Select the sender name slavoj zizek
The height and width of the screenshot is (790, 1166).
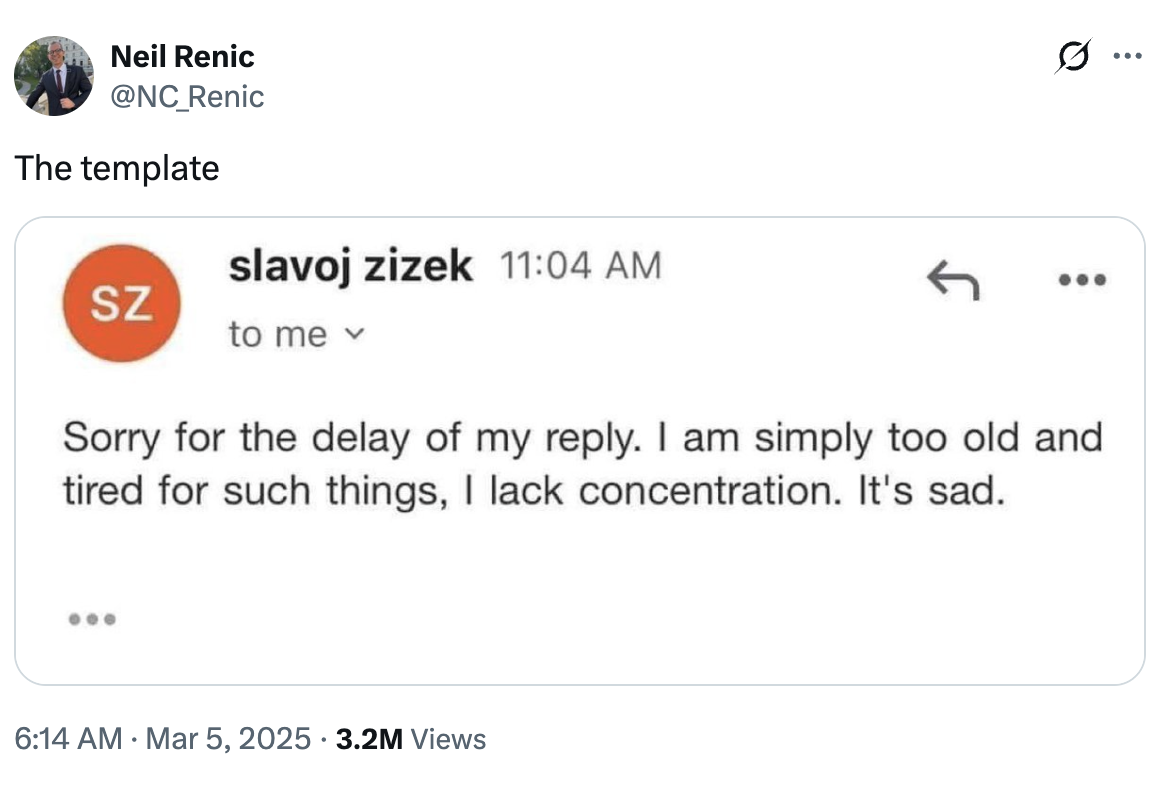tap(350, 266)
